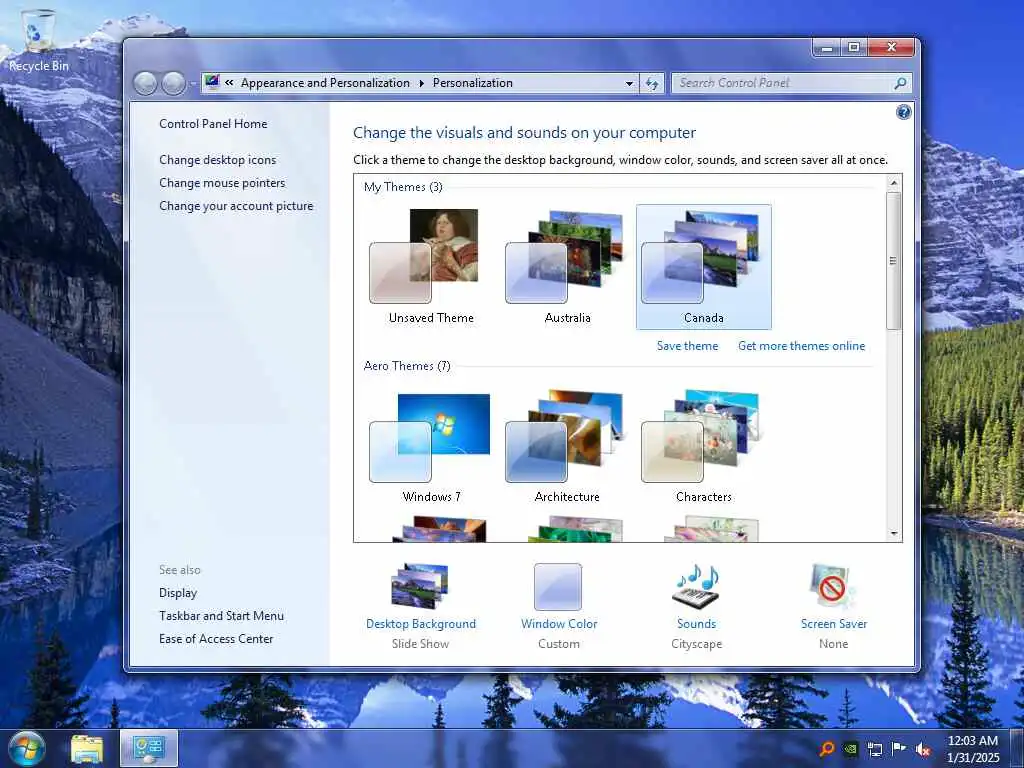
Task: Select the Canada theme
Action: tap(703, 266)
